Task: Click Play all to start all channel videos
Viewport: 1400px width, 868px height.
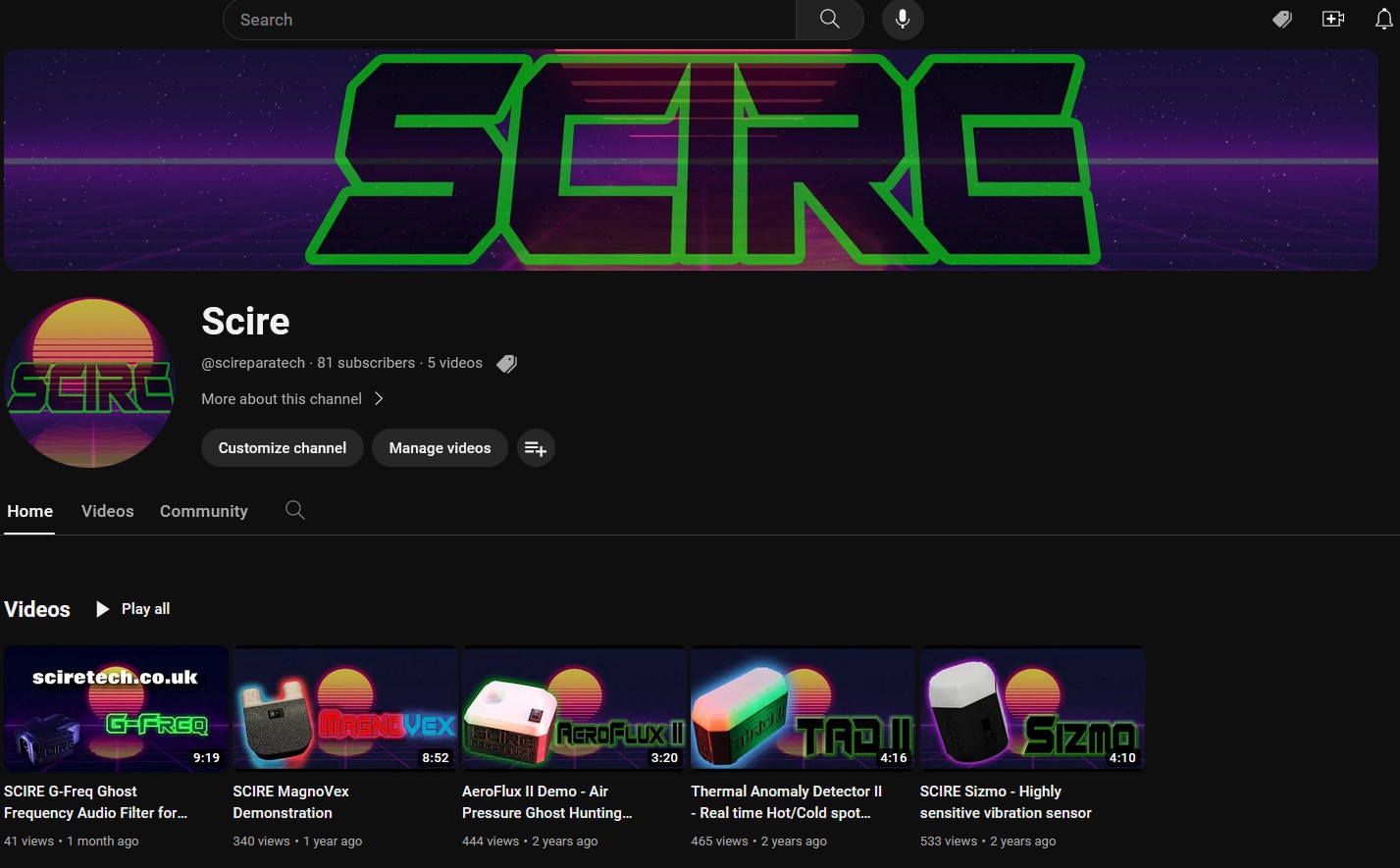Action: pyautogui.click(x=132, y=608)
